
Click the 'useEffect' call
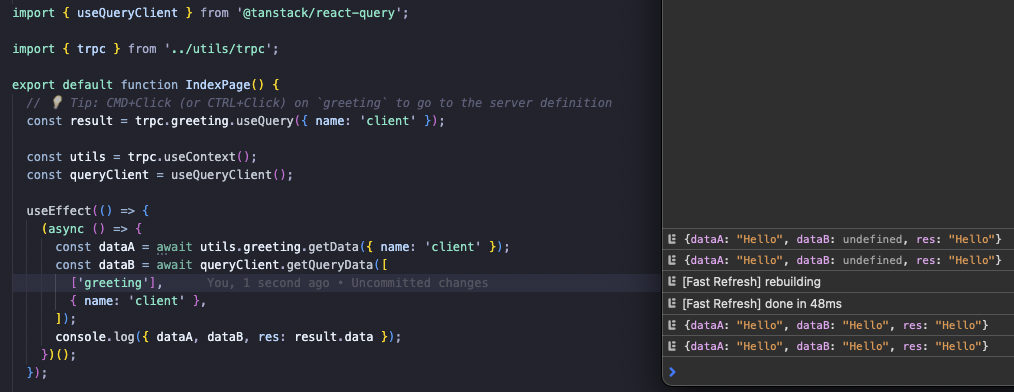click(59, 211)
